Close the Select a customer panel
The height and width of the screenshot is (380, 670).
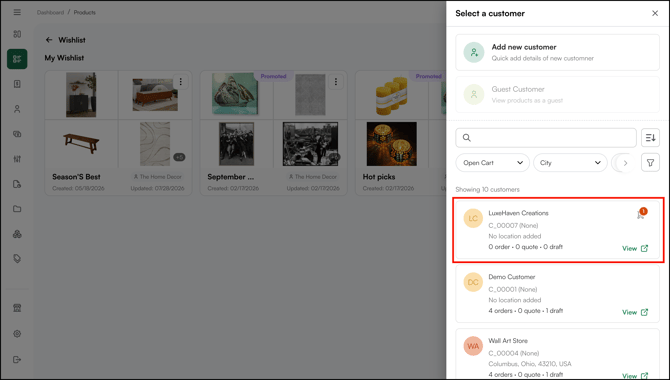tap(655, 13)
